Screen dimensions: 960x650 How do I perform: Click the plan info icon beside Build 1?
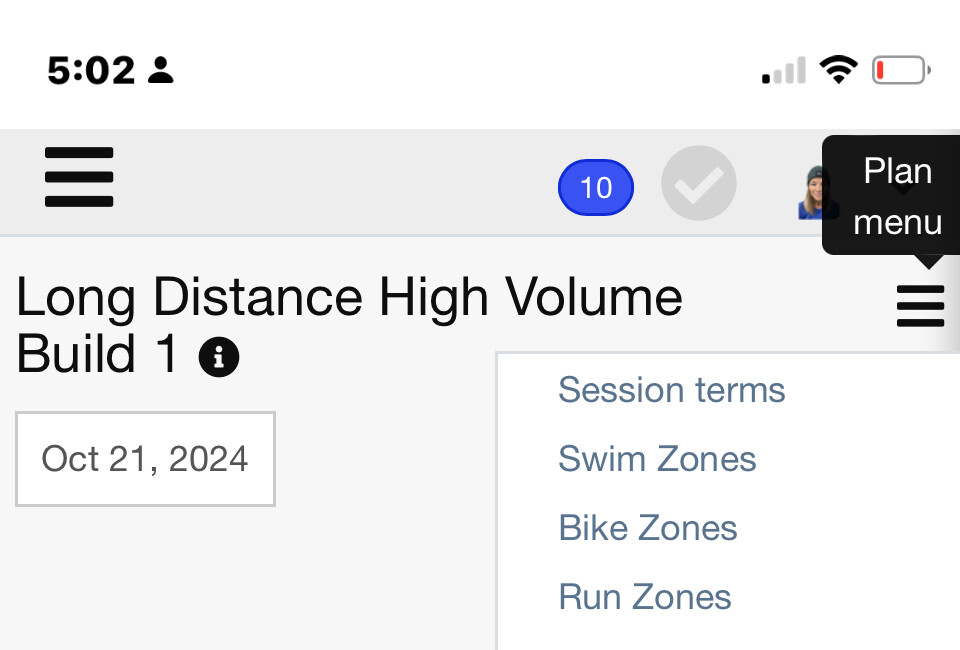point(219,357)
